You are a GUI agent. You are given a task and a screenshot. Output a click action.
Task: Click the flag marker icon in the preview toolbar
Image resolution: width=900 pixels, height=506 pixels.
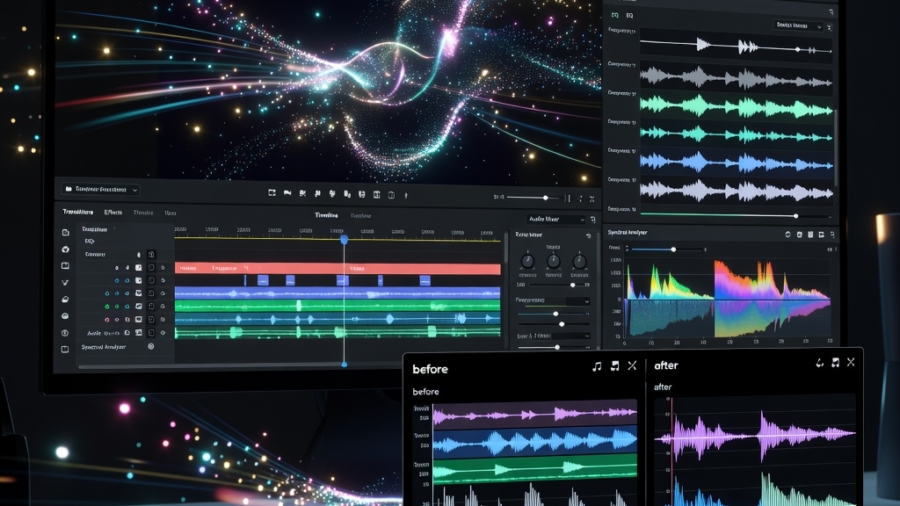click(x=288, y=193)
